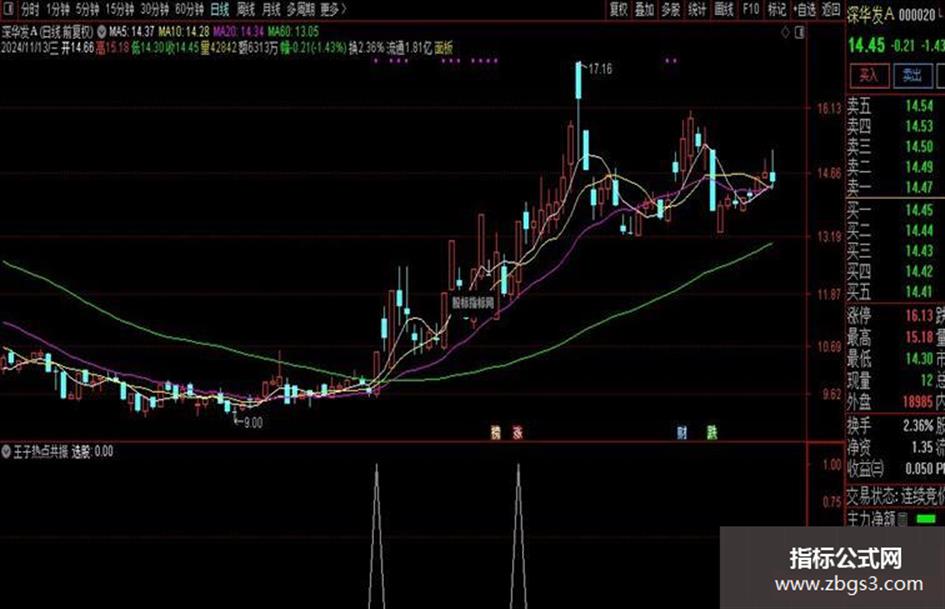Click the 跌 marker below chart
The width and height of the screenshot is (945, 609).
(x=712, y=432)
